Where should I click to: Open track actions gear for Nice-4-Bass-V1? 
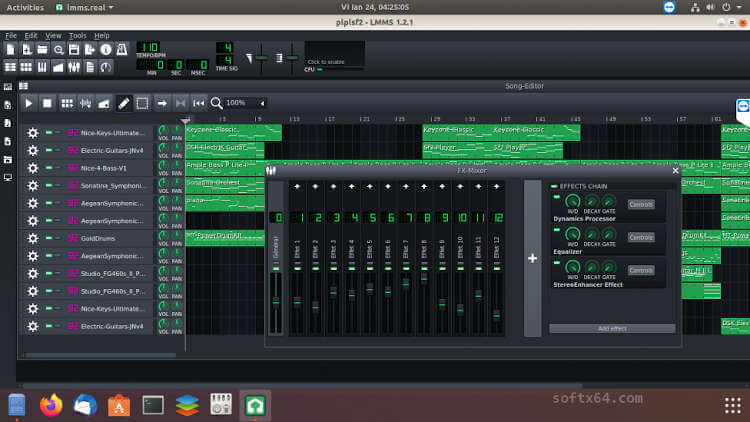pyautogui.click(x=33, y=168)
